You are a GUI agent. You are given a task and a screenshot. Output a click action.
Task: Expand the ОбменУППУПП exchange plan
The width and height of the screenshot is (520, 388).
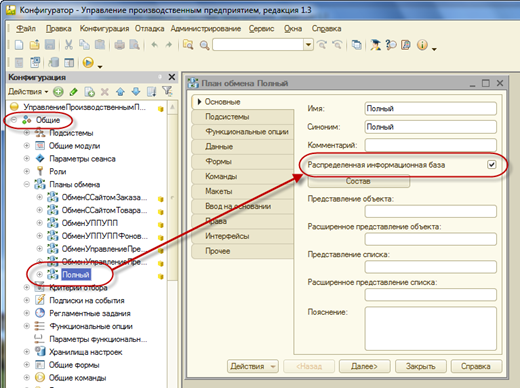coord(39,223)
